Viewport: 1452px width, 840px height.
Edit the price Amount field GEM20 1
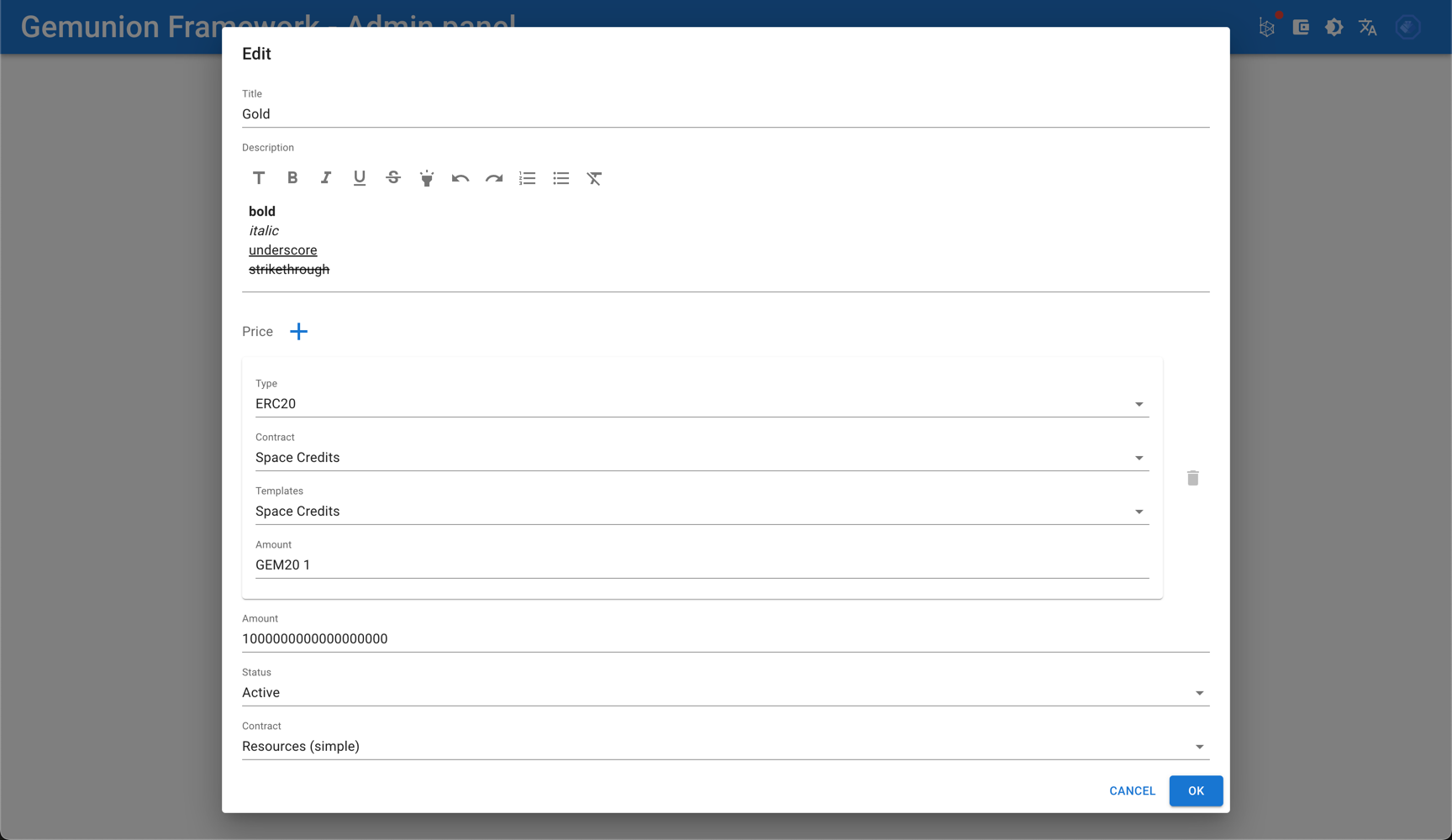702,565
